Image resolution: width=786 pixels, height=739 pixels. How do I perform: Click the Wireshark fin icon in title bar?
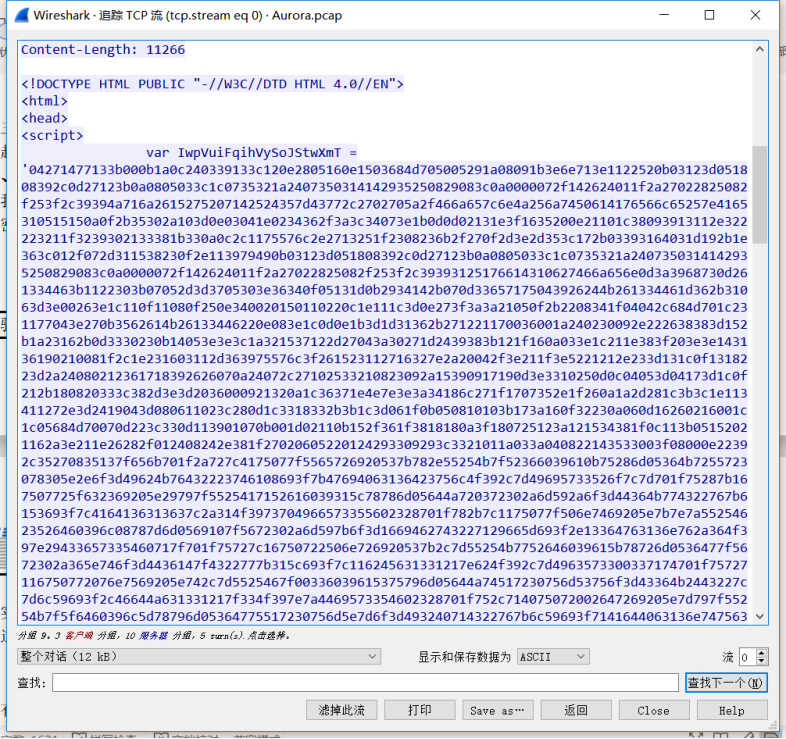pyautogui.click(x=22, y=15)
